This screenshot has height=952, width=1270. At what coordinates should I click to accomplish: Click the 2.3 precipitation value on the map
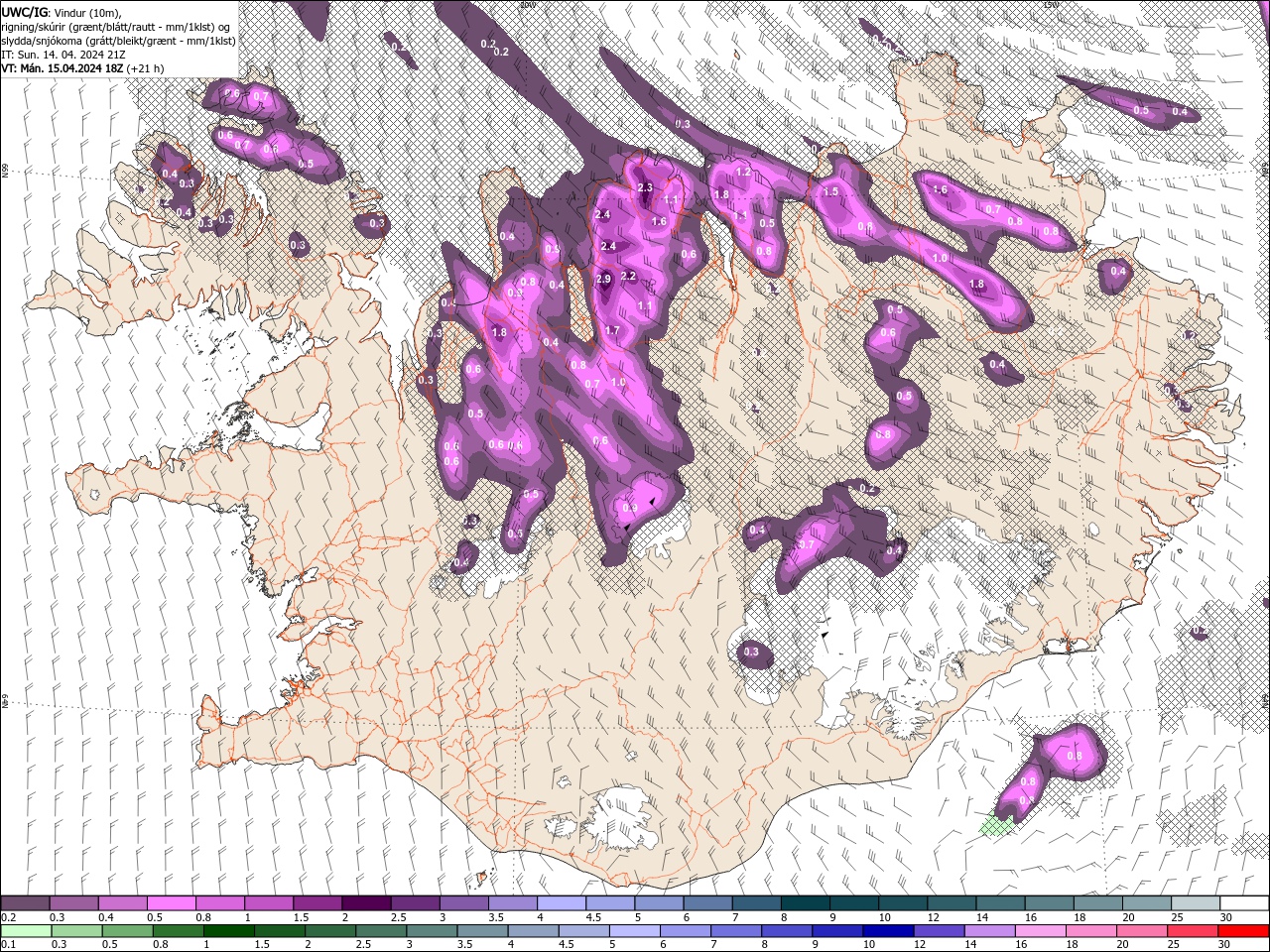[x=645, y=187]
